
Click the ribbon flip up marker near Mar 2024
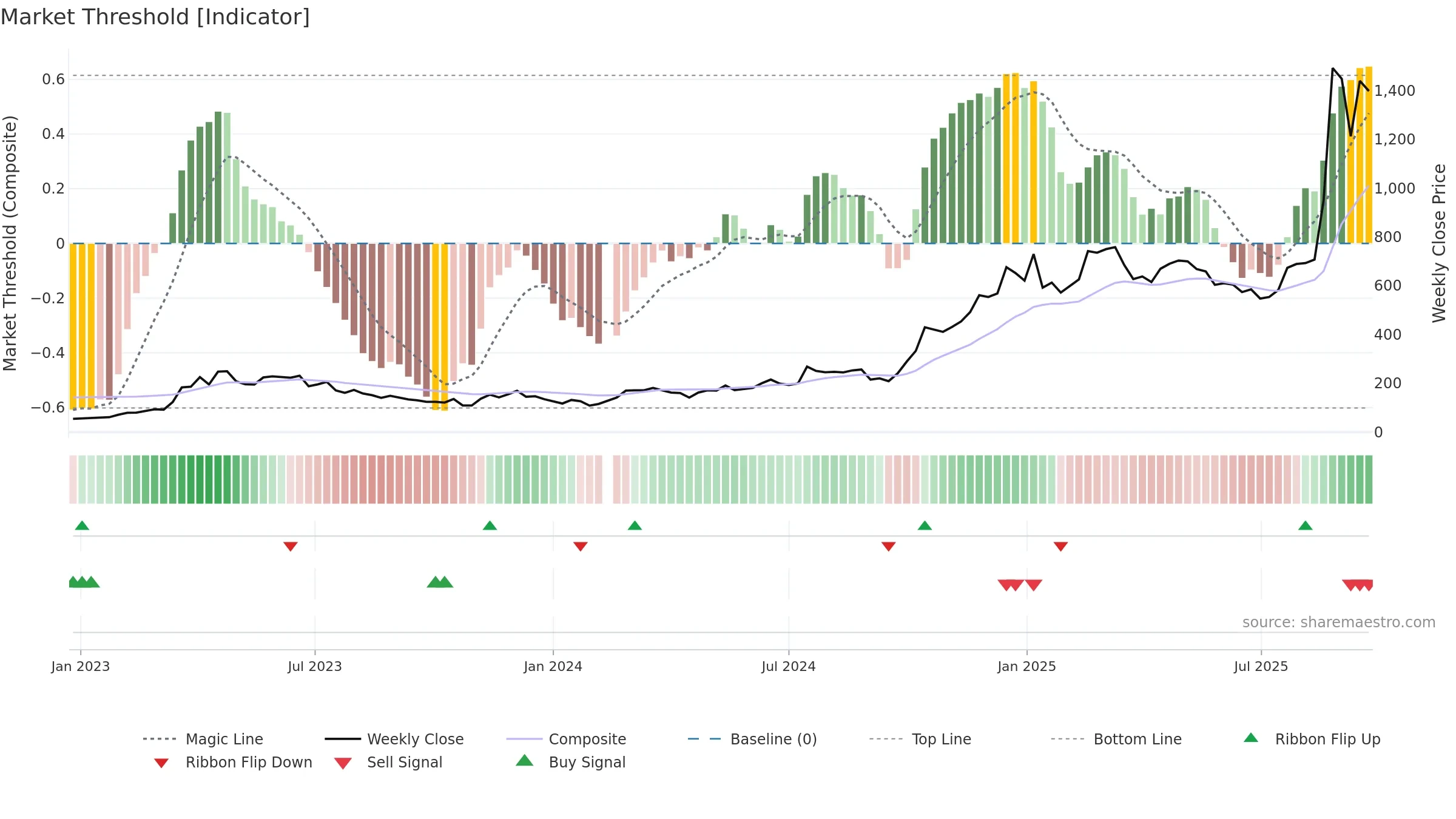pyautogui.click(x=635, y=525)
